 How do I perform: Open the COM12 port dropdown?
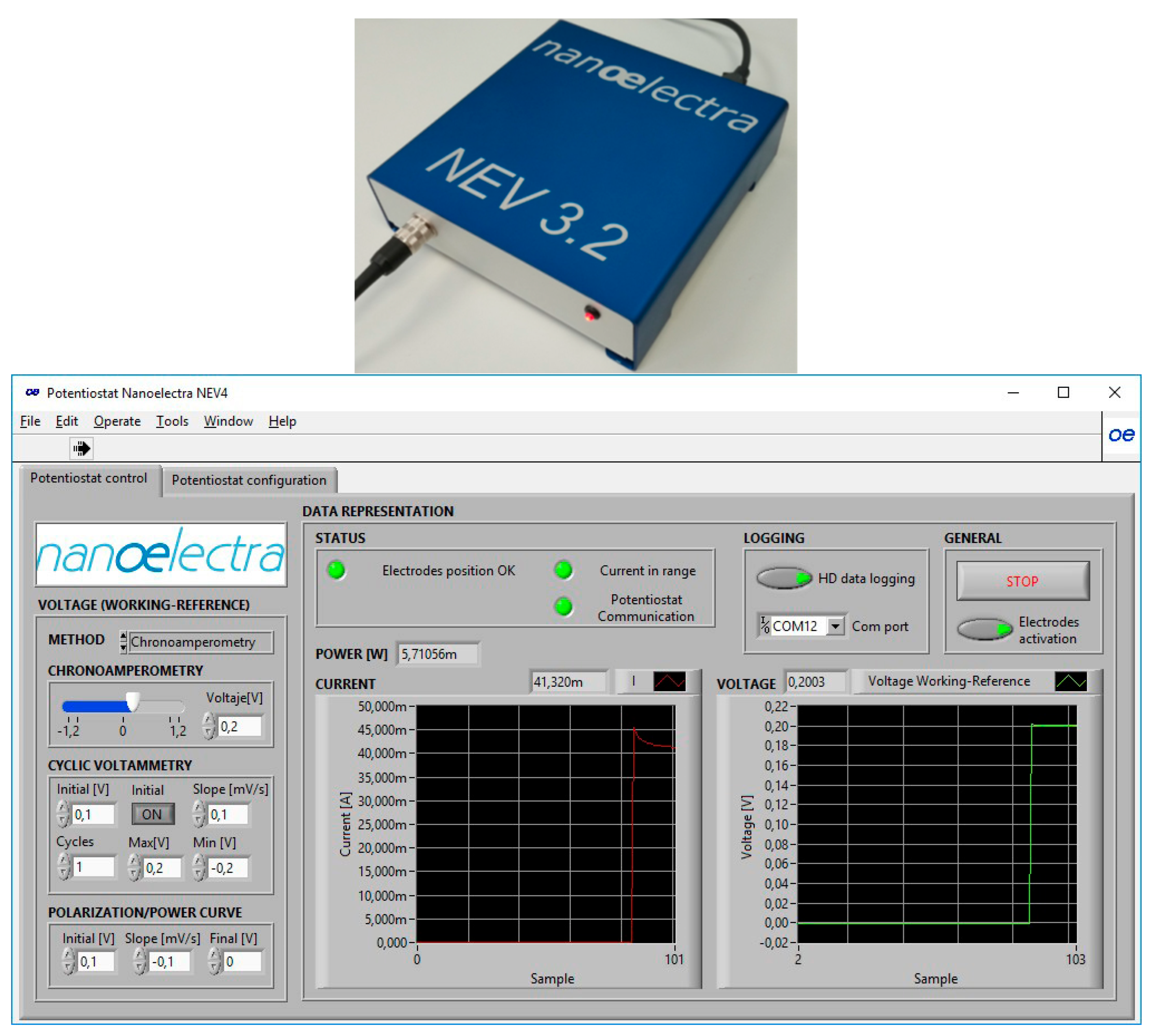click(835, 626)
